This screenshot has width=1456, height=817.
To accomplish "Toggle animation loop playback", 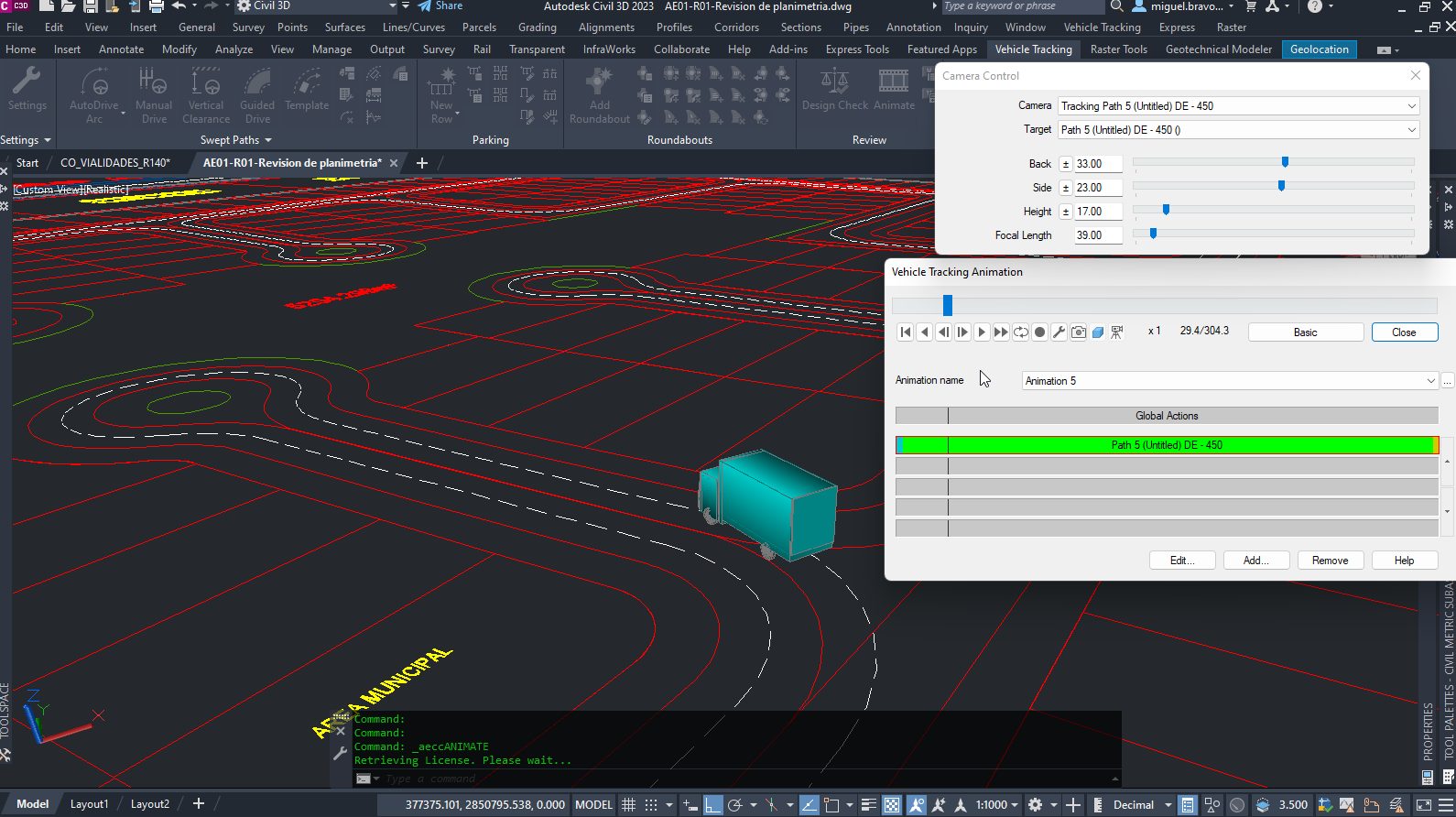I will (x=1020, y=332).
